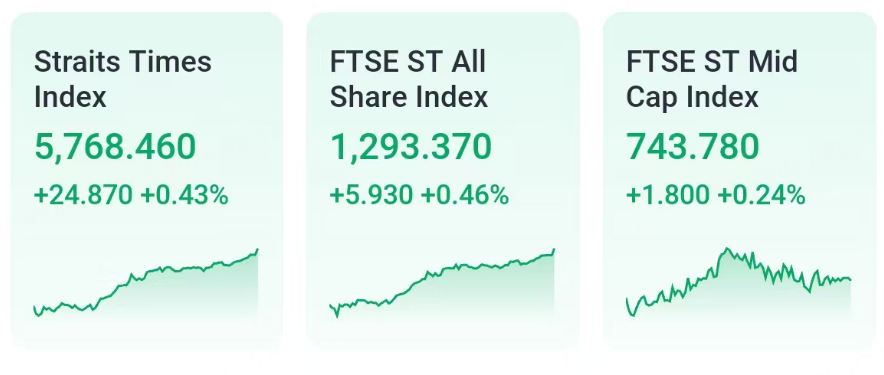884x375 pixels.
Task: Open the FTSE ST All Share Index card
Action: [443, 180]
